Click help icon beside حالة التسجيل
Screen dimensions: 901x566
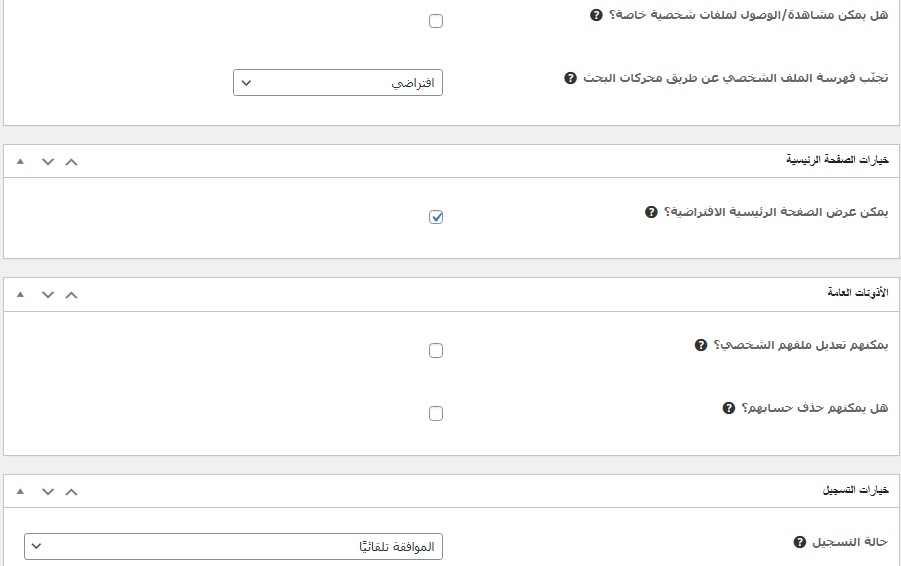point(799,542)
